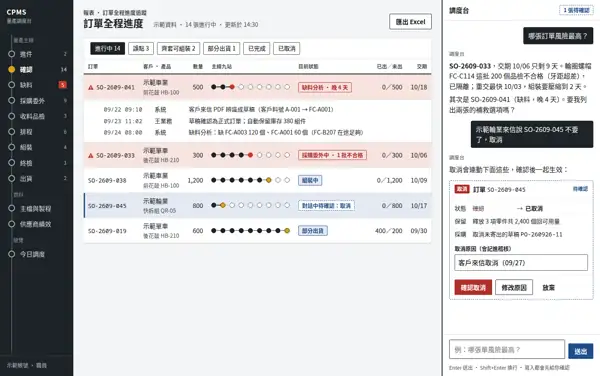Click the 09/24 08:00 log entry

point(258,132)
